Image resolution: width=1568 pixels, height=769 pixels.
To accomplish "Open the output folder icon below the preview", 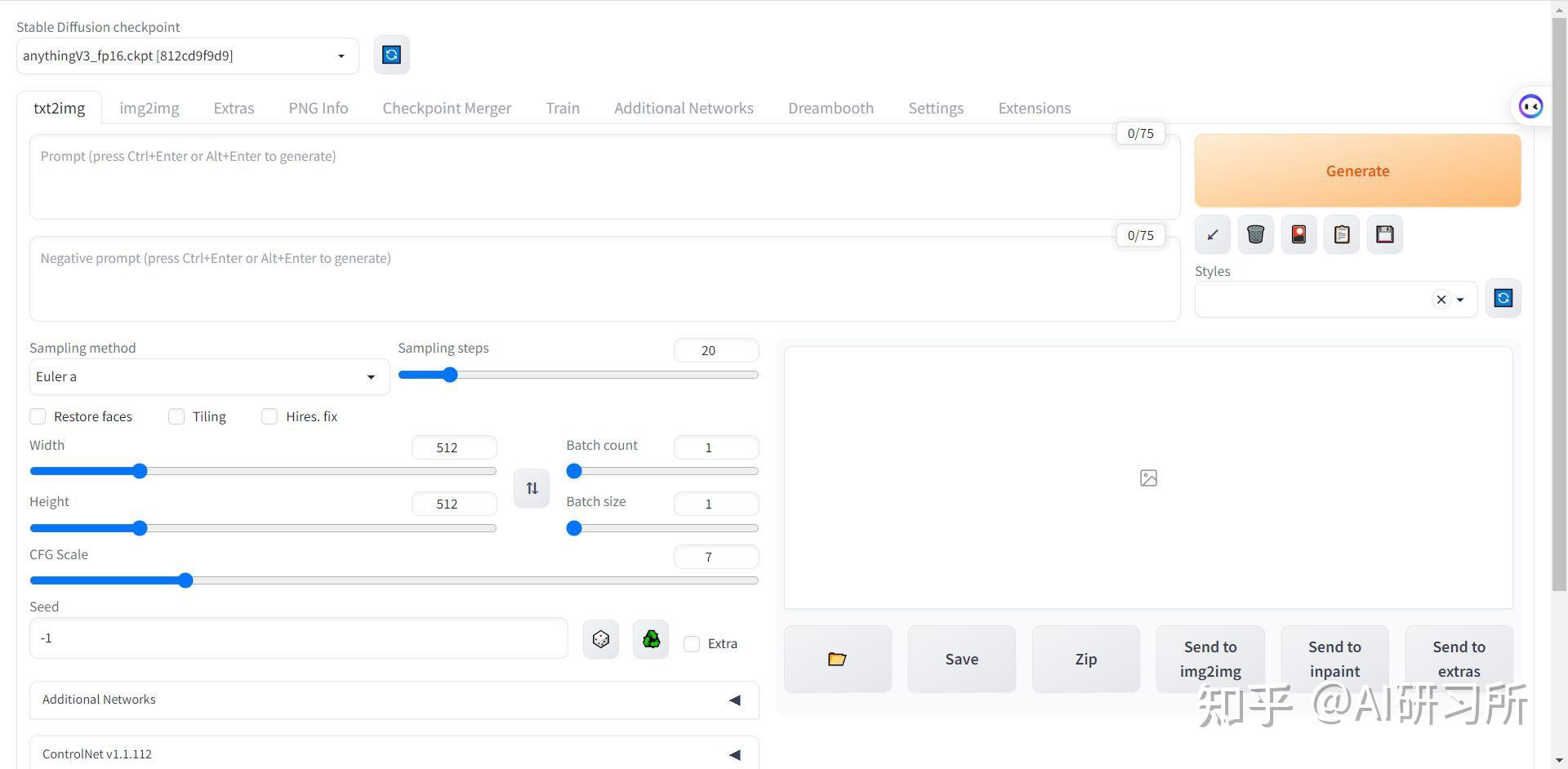I will (837, 658).
